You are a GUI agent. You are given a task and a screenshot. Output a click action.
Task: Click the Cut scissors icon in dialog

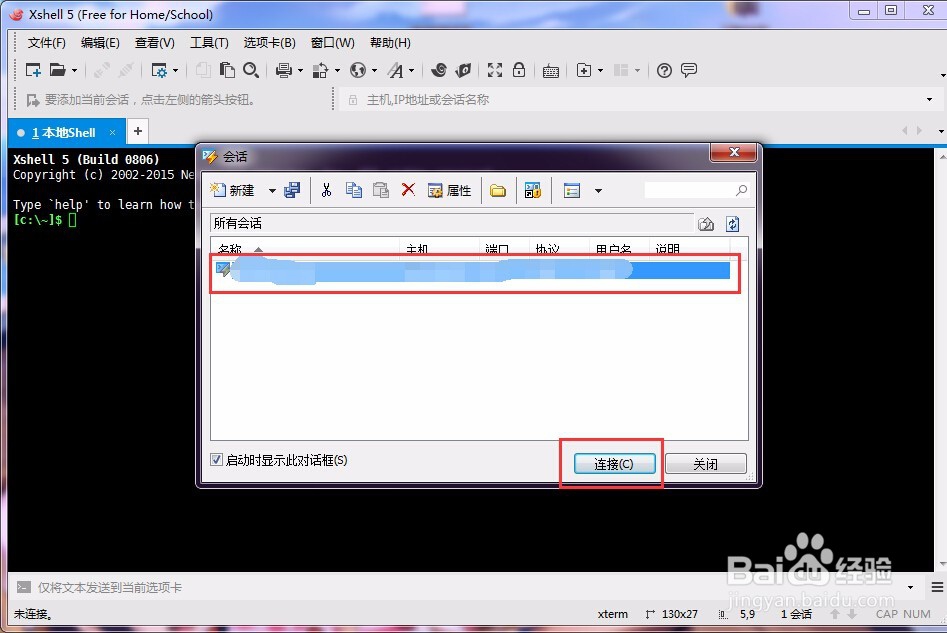pos(326,190)
